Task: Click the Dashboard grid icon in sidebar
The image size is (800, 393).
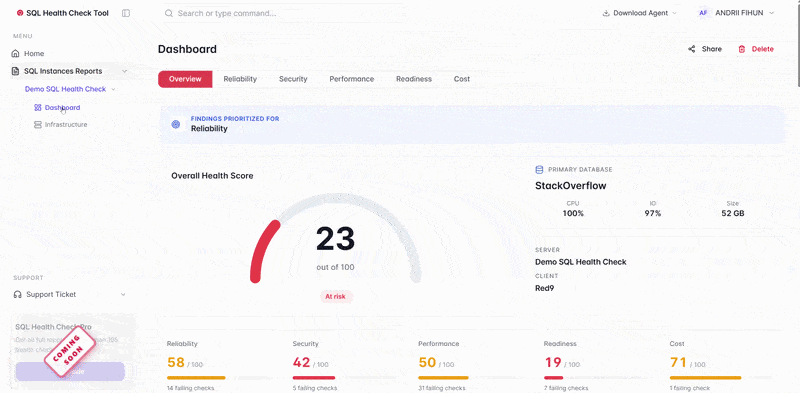Action: tap(37, 108)
